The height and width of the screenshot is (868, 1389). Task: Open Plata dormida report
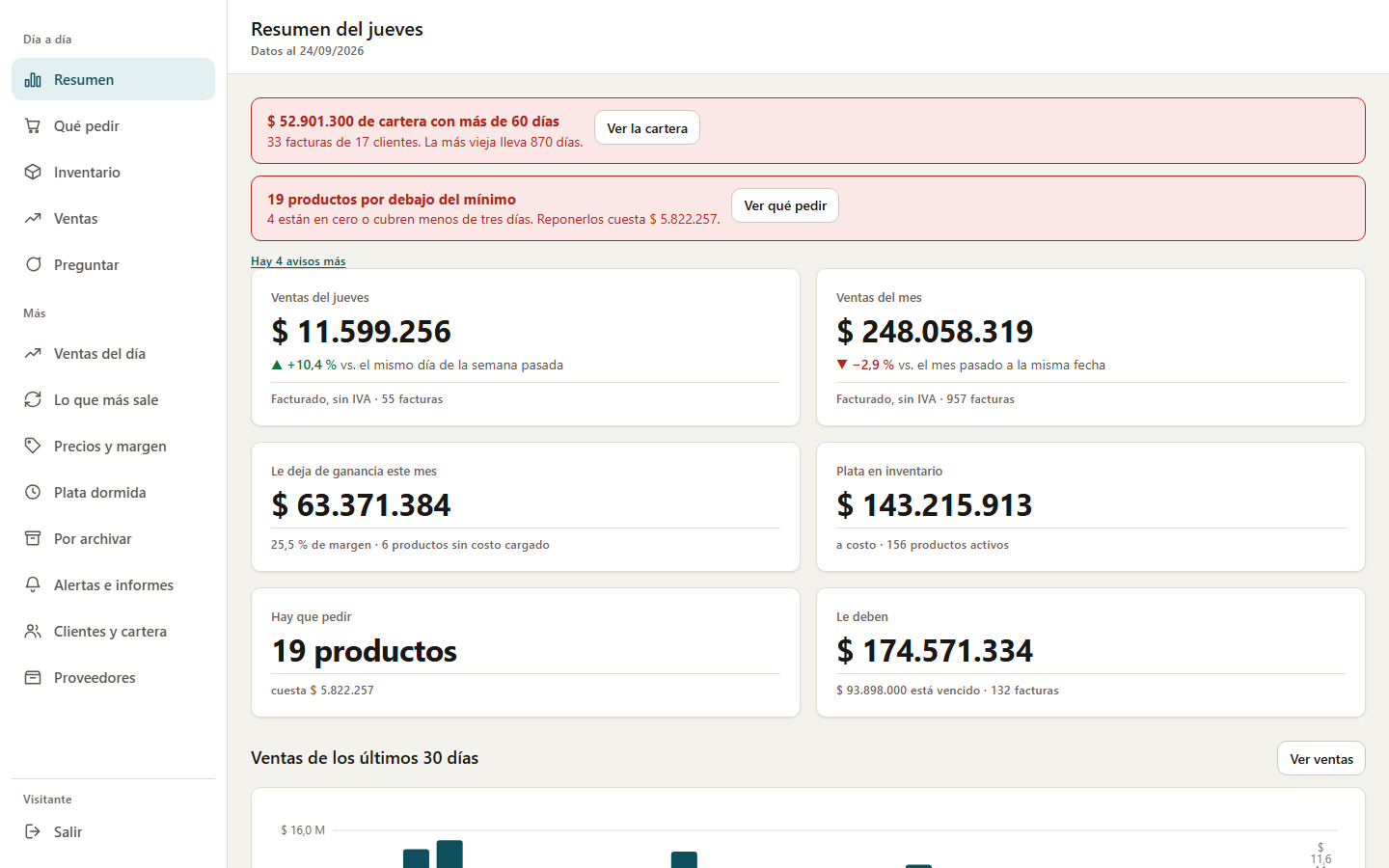(113, 492)
